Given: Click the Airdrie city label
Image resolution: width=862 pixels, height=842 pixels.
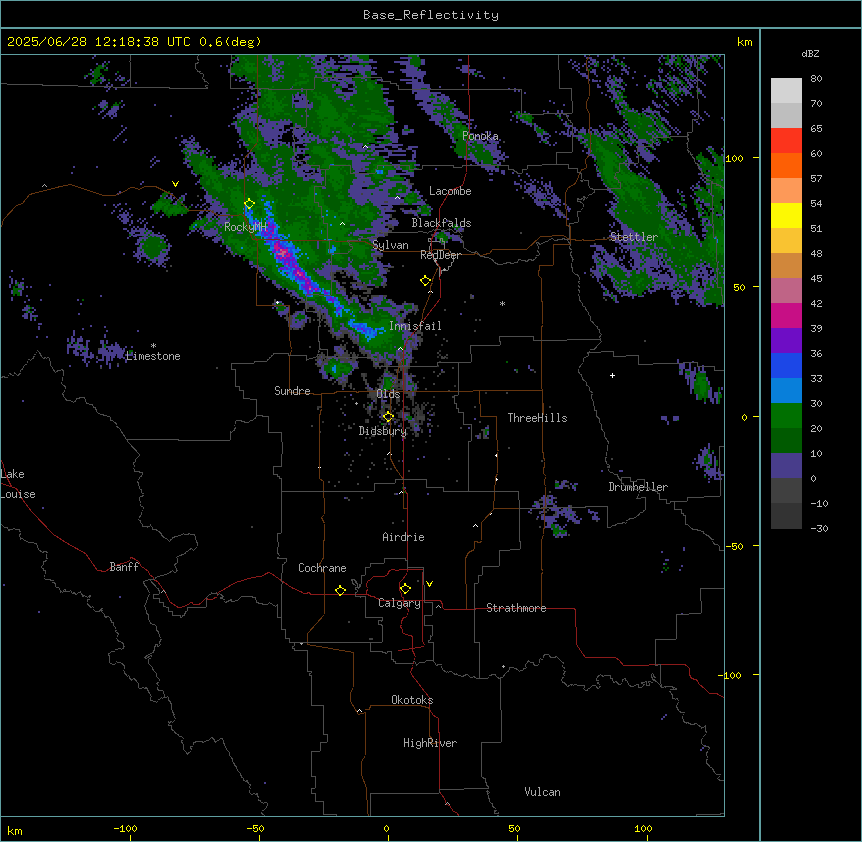Looking at the screenshot, I should [403, 537].
